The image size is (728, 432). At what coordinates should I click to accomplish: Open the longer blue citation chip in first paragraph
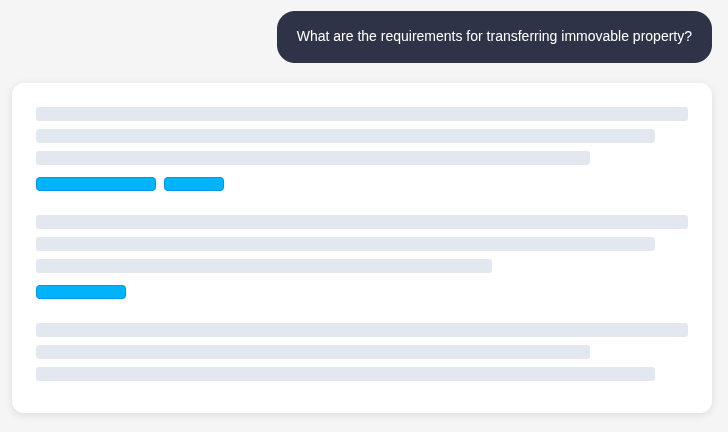tap(96, 184)
